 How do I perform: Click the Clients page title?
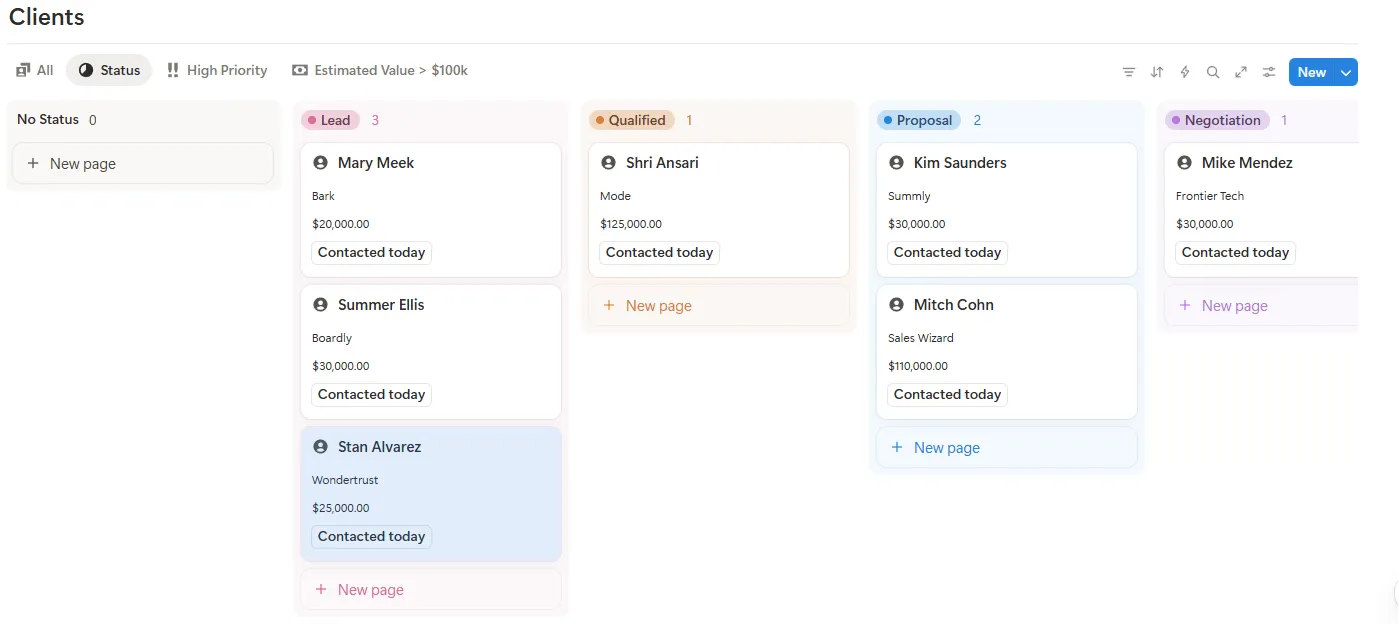pos(47,17)
